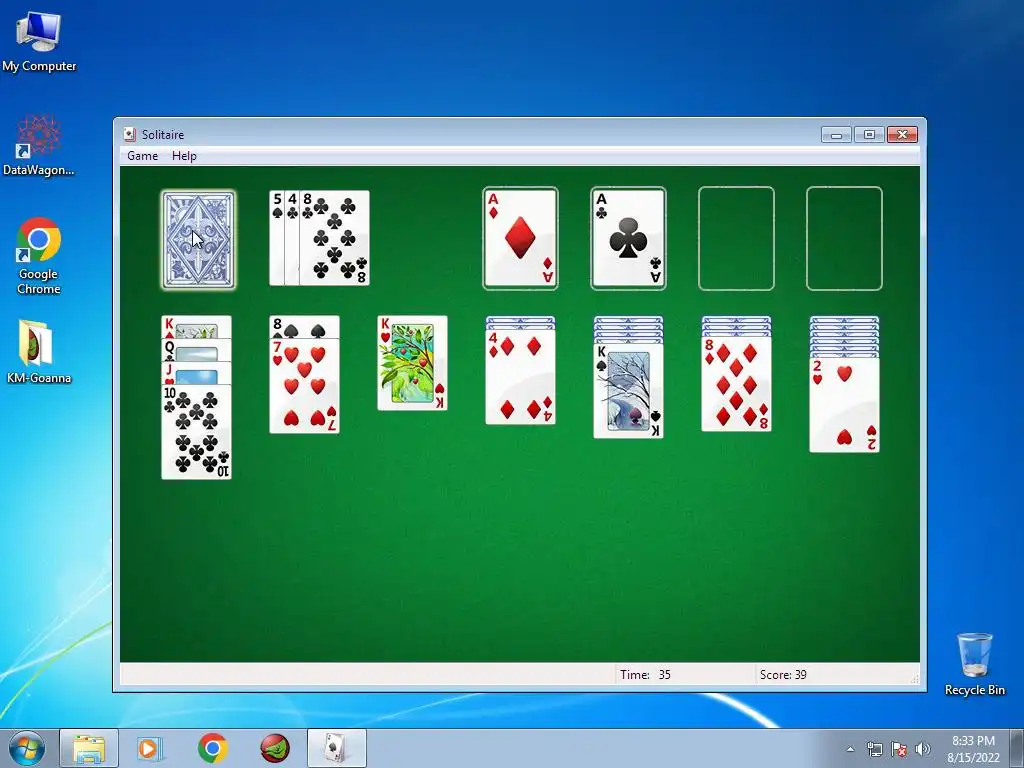This screenshot has width=1024, height=768.
Task: Open the Action Center flag icon
Action: pos(899,749)
